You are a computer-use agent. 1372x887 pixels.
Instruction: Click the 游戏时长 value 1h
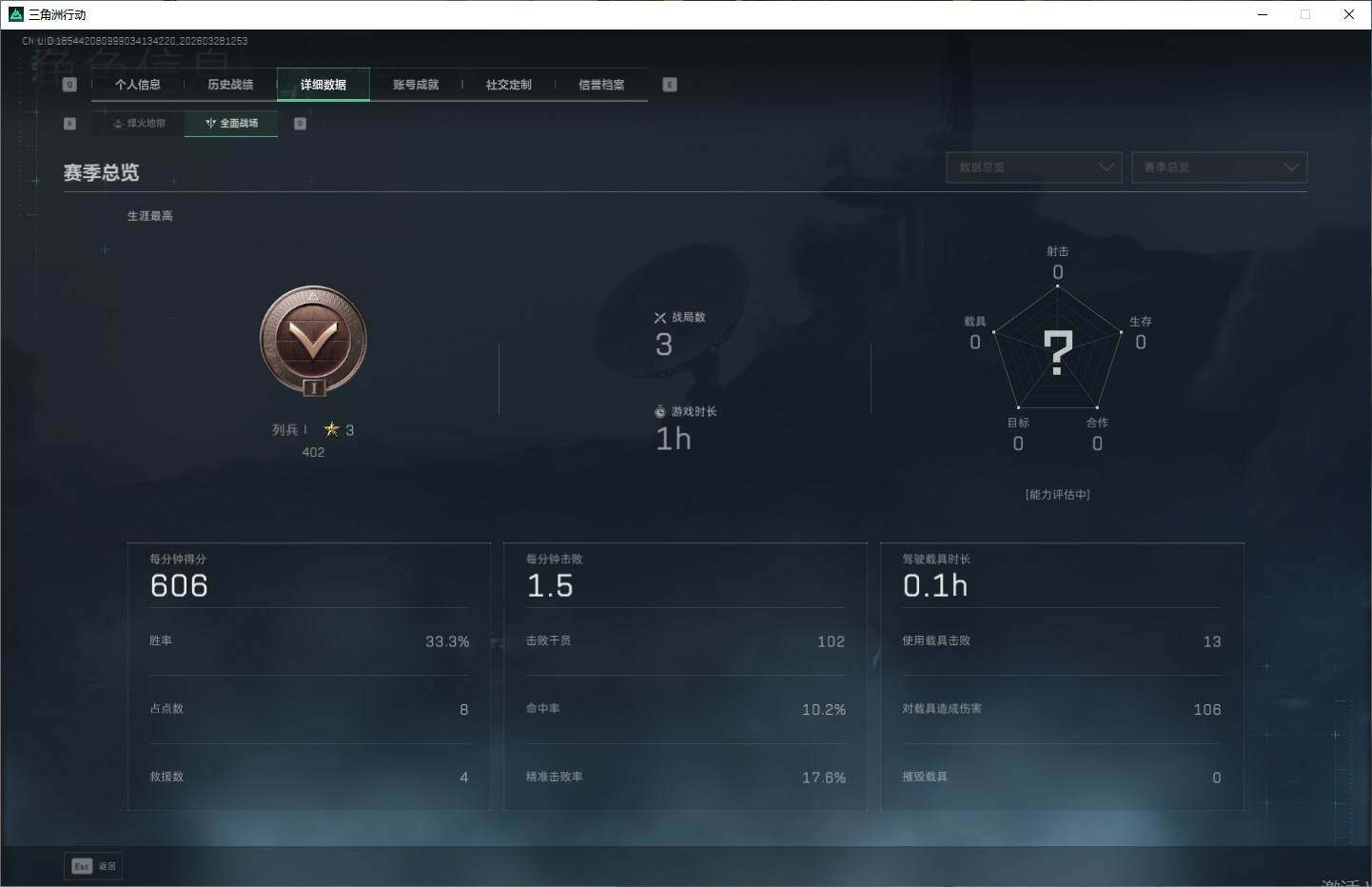(x=674, y=439)
